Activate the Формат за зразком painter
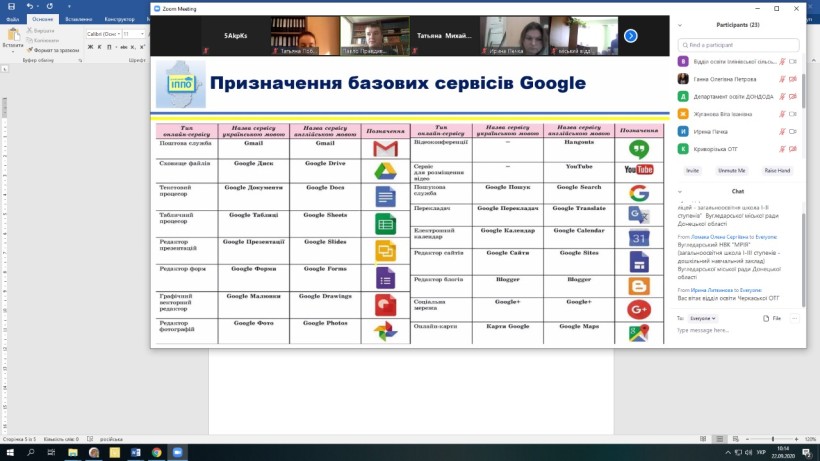820x461 pixels. coord(53,50)
